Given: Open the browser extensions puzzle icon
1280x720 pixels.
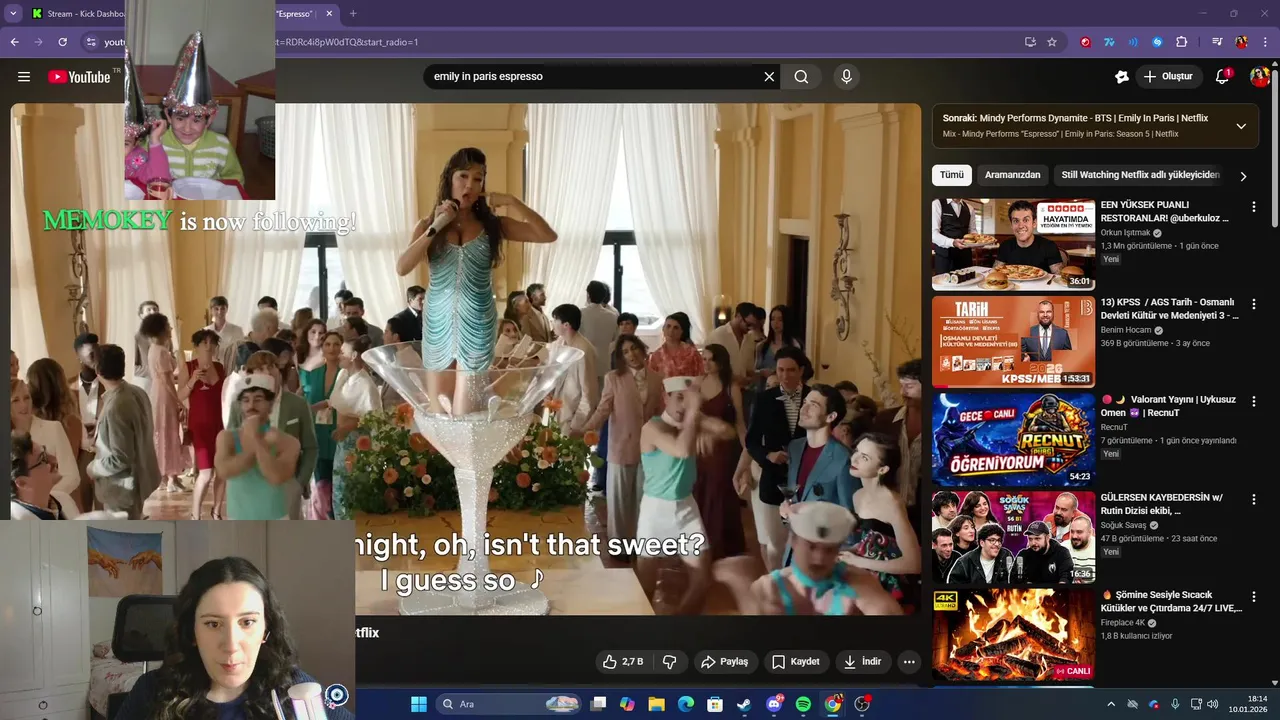Looking at the screenshot, I should [1181, 42].
